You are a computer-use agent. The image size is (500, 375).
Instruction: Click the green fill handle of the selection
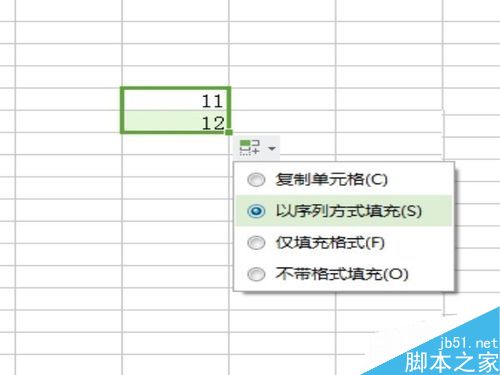[229, 132]
